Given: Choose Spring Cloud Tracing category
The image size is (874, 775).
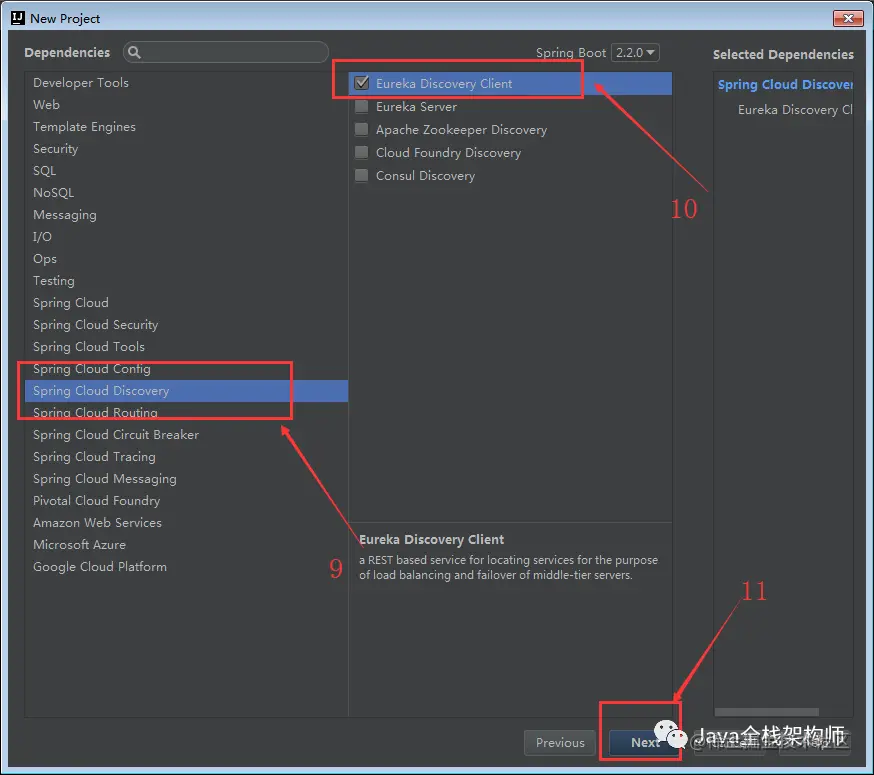Looking at the screenshot, I should click(186, 457).
